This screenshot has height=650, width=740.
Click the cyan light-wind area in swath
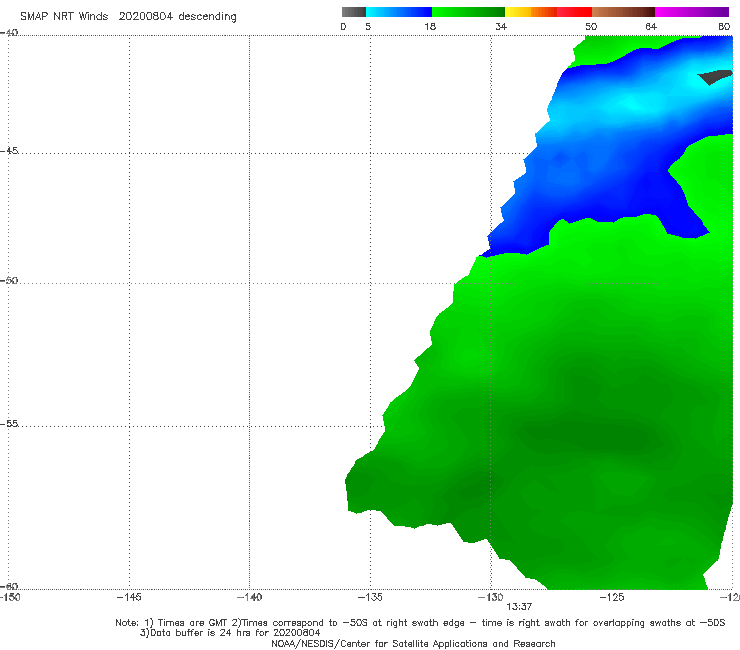coord(632,101)
